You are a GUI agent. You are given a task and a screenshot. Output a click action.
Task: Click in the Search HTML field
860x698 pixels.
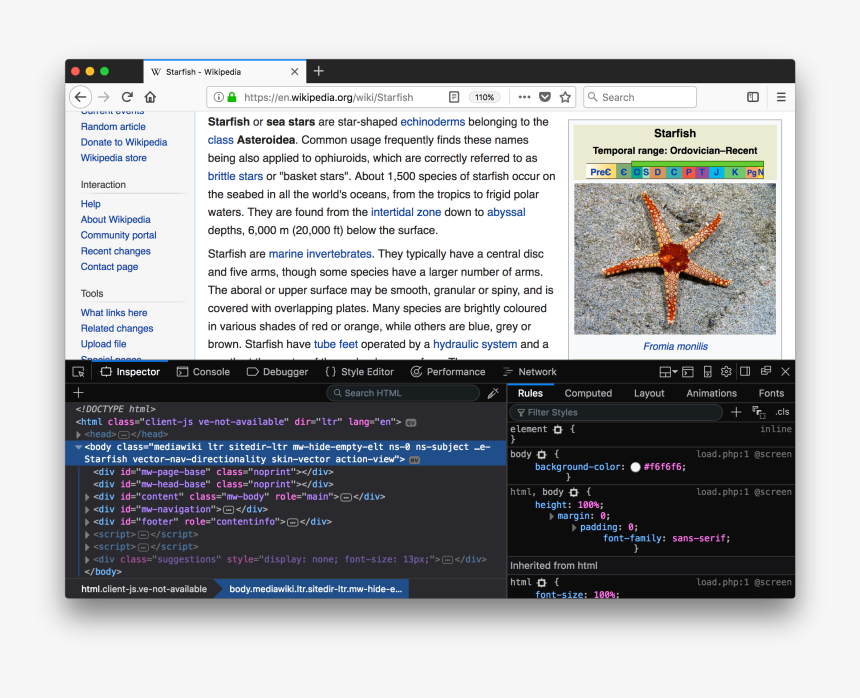coord(403,393)
